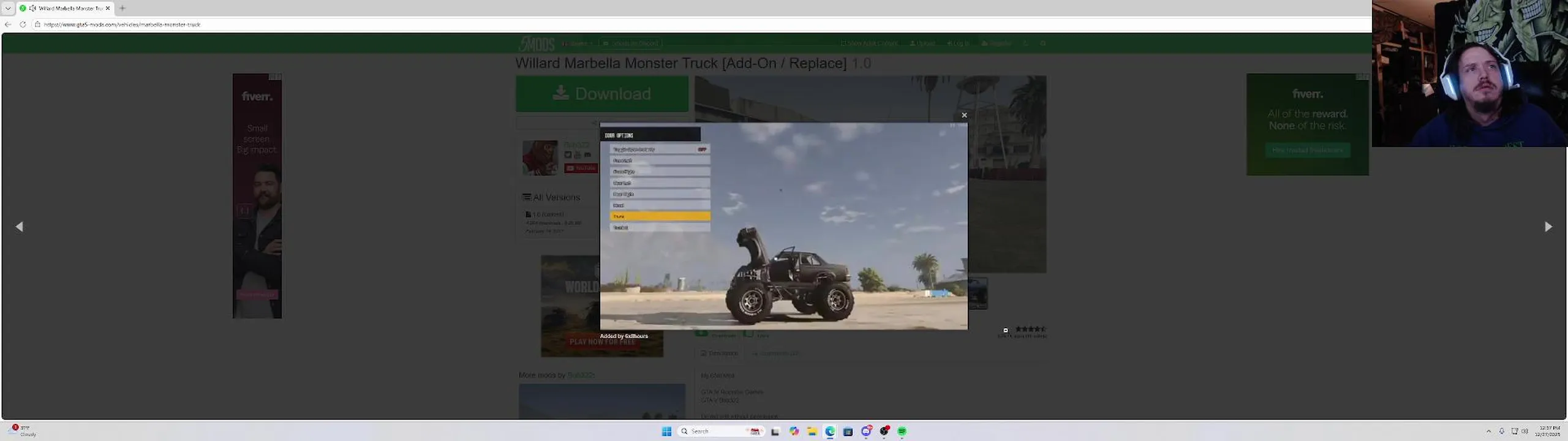Open the Spotify taskbar icon
This screenshot has width=1568, height=441.
pos(902,431)
